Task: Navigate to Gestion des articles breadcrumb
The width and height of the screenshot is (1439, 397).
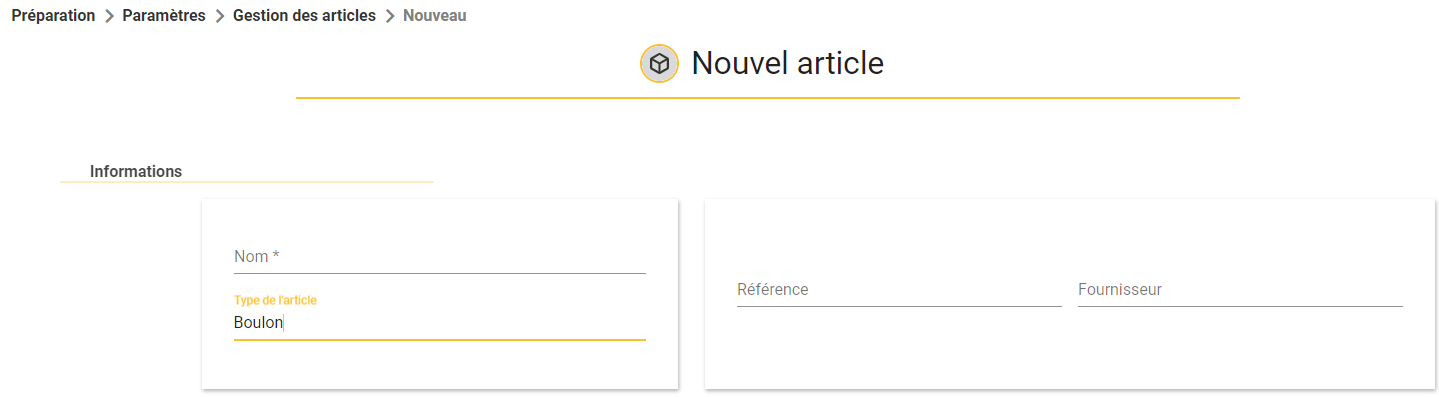Action: click(304, 16)
